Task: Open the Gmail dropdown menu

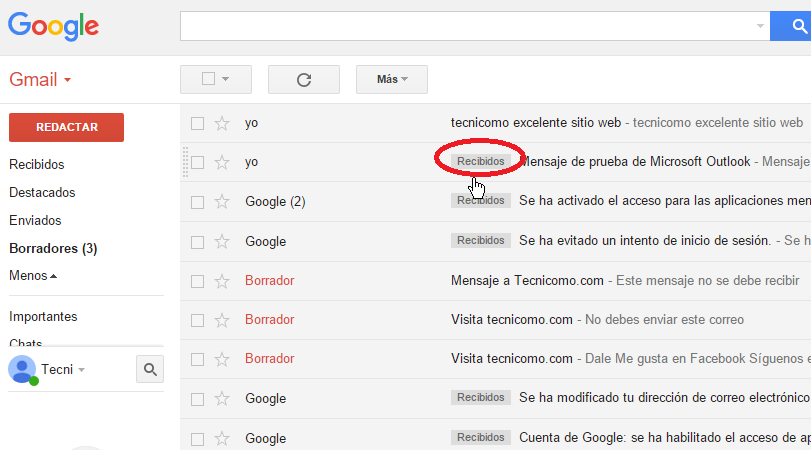Action: point(40,80)
